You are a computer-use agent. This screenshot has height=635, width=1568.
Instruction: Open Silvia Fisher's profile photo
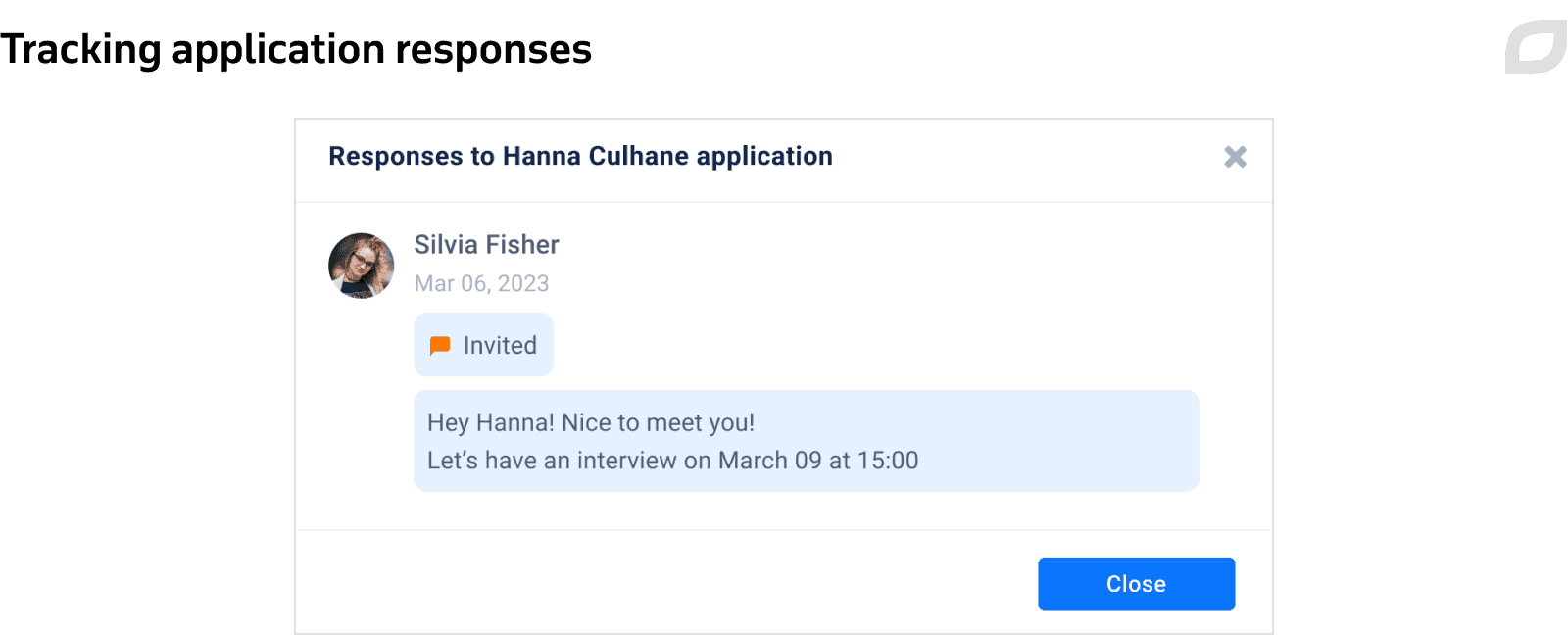[x=361, y=266]
